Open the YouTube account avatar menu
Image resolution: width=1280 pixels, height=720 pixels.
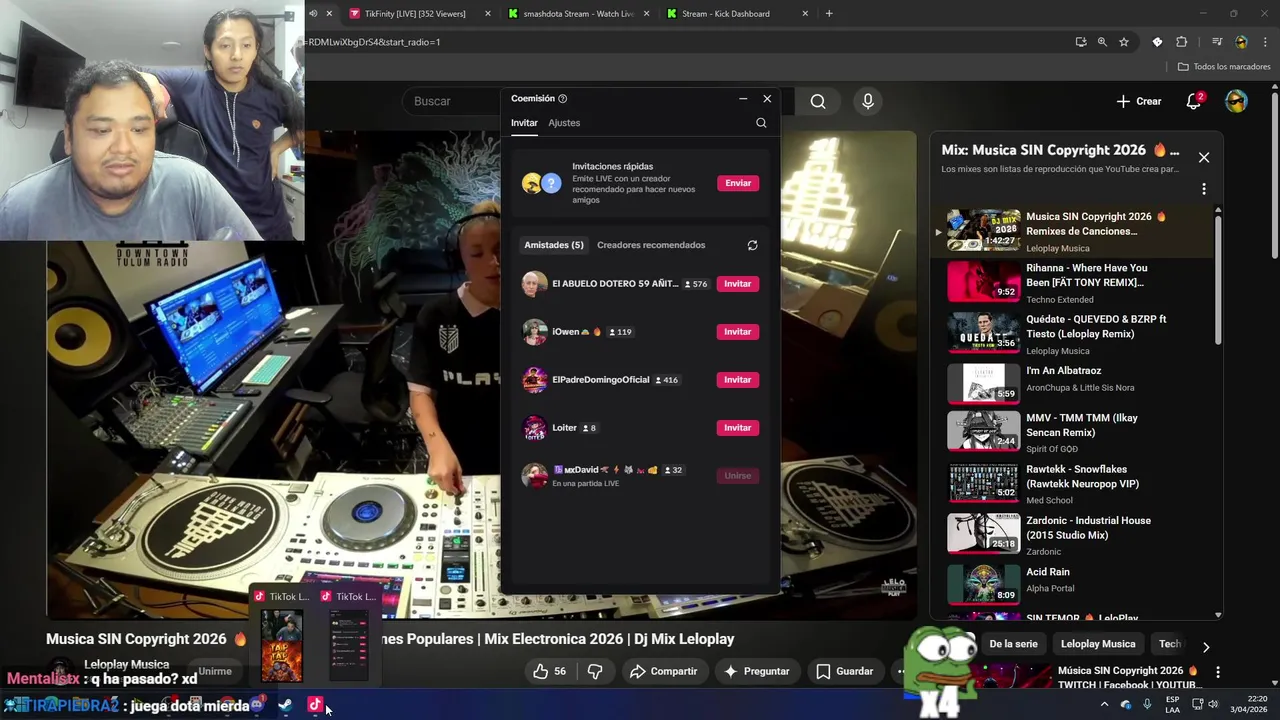1237,101
